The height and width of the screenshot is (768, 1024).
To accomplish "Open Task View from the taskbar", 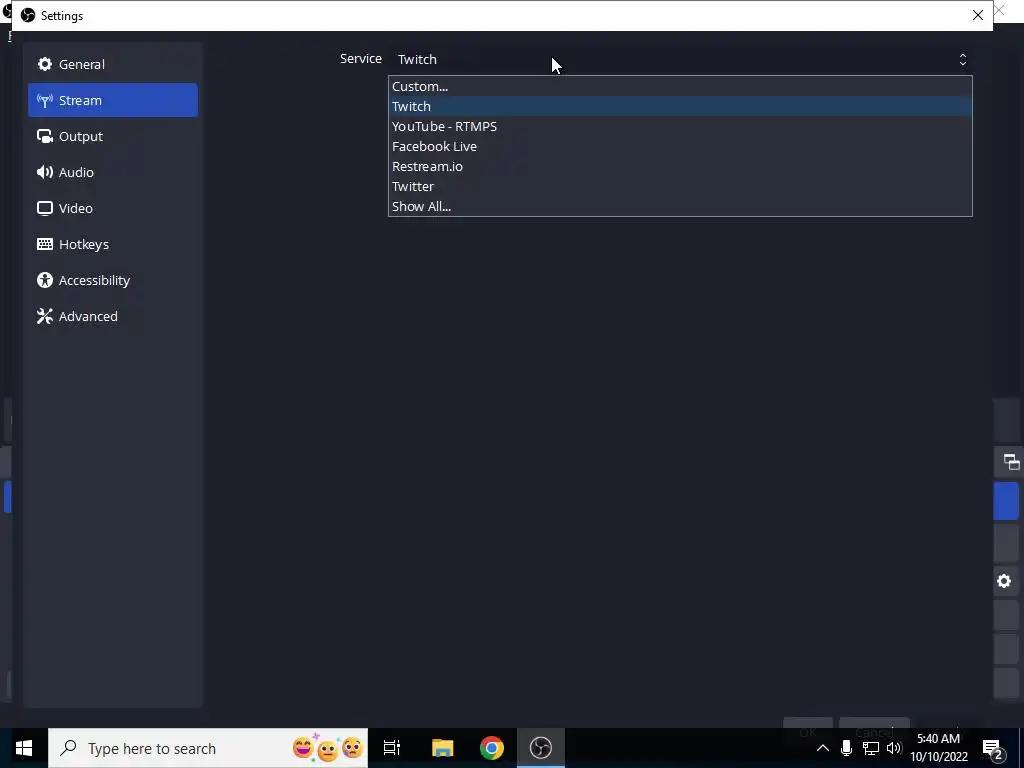I will pyautogui.click(x=392, y=748).
